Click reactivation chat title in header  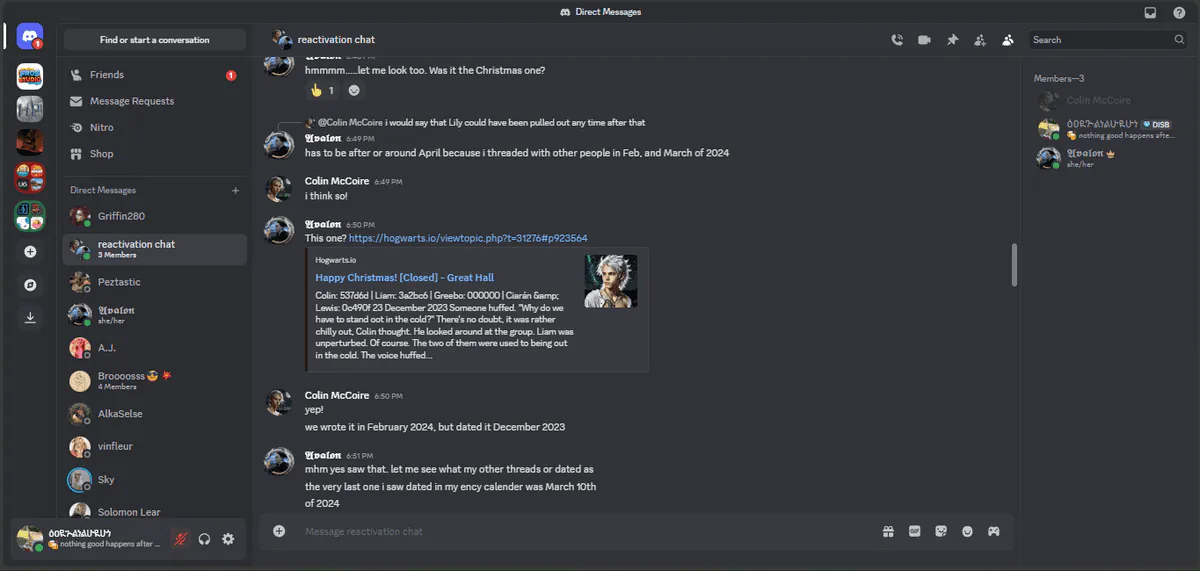coord(336,40)
